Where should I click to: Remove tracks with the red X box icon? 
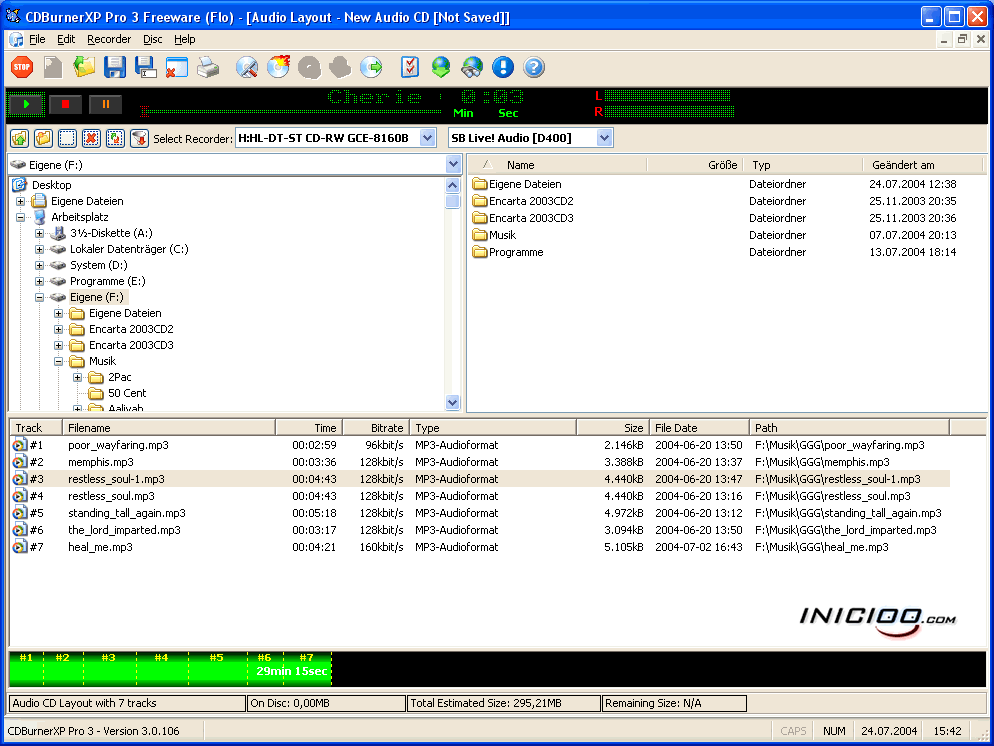pyautogui.click(x=91, y=138)
